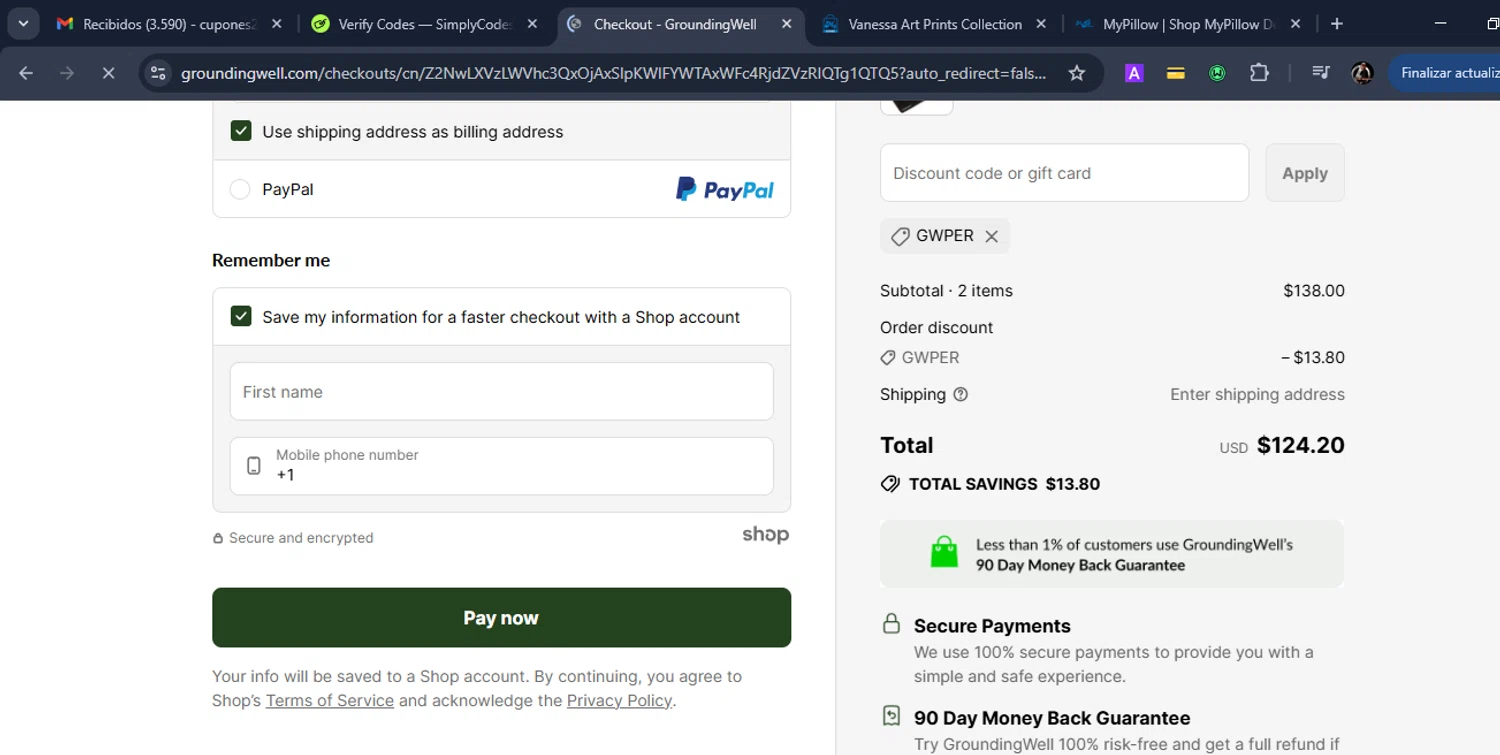Click the Remember me heading
This screenshot has height=755, width=1500.
coord(271,260)
